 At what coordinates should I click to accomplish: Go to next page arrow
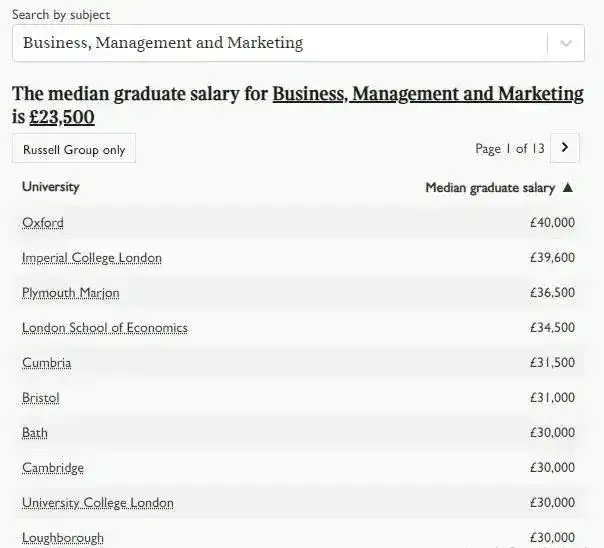[564, 147]
